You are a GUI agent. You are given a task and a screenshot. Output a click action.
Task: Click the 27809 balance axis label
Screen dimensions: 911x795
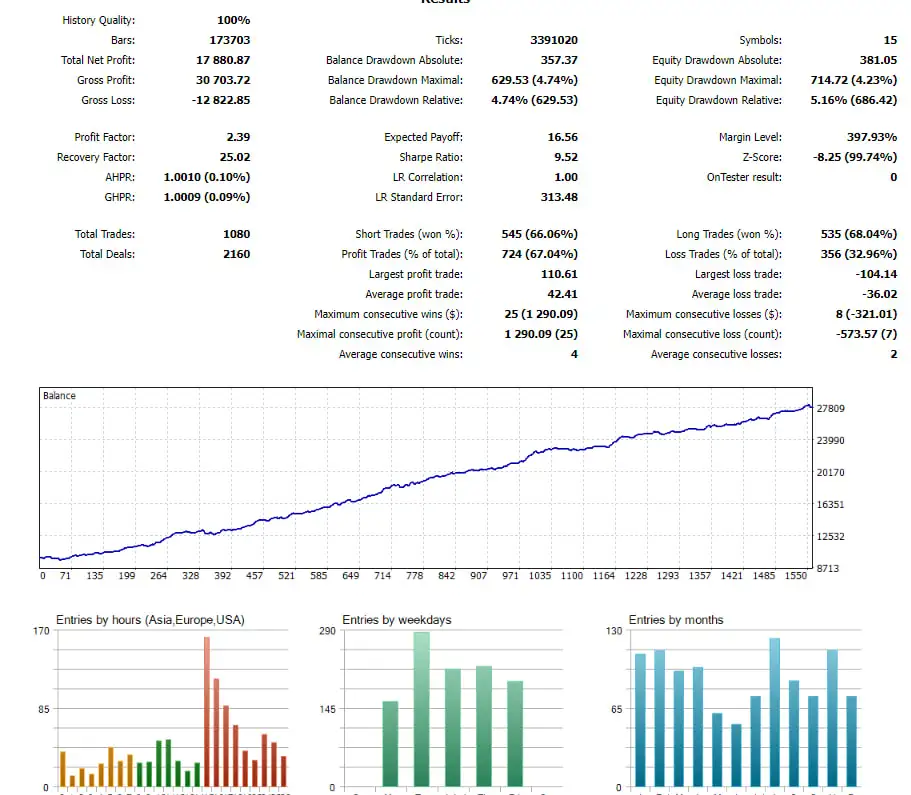coord(830,409)
